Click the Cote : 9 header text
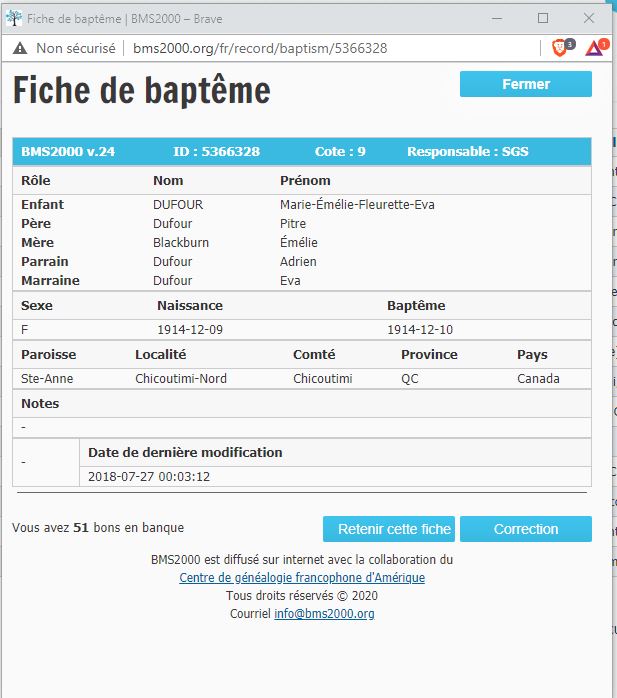 click(340, 151)
